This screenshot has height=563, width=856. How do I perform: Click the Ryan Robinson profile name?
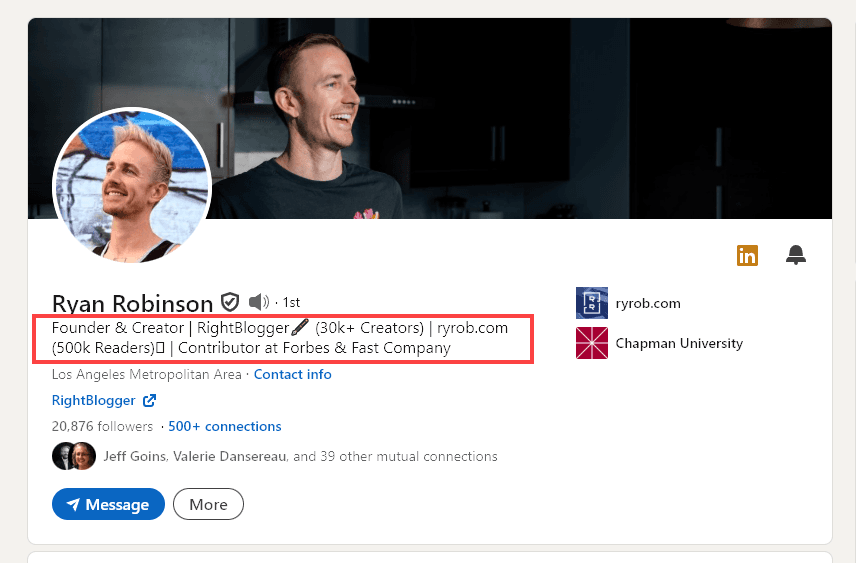pos(133,303)
